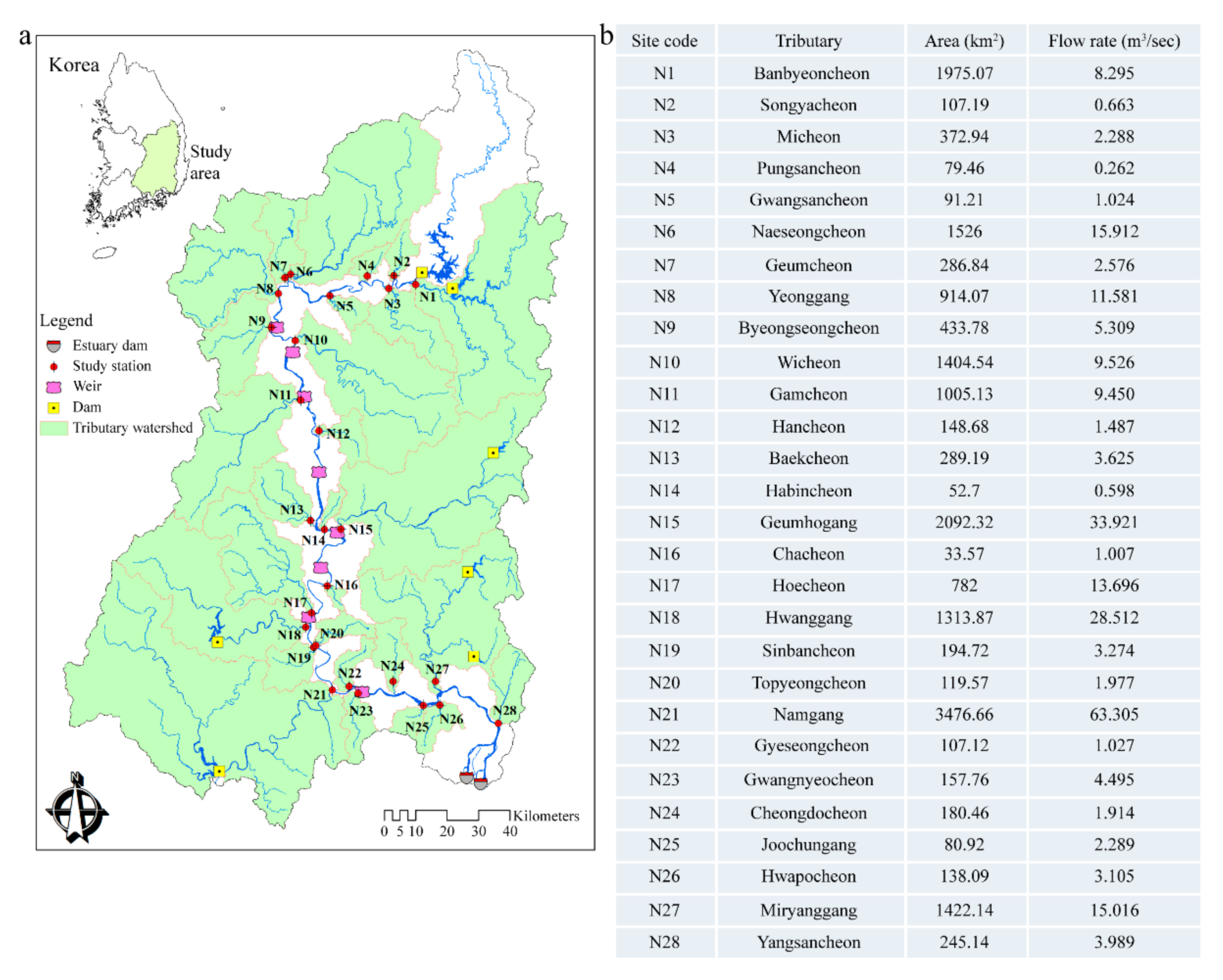The image size is (1223, 980).
Task: Click the Tributary column header
Action: click(x=808, y=41)
